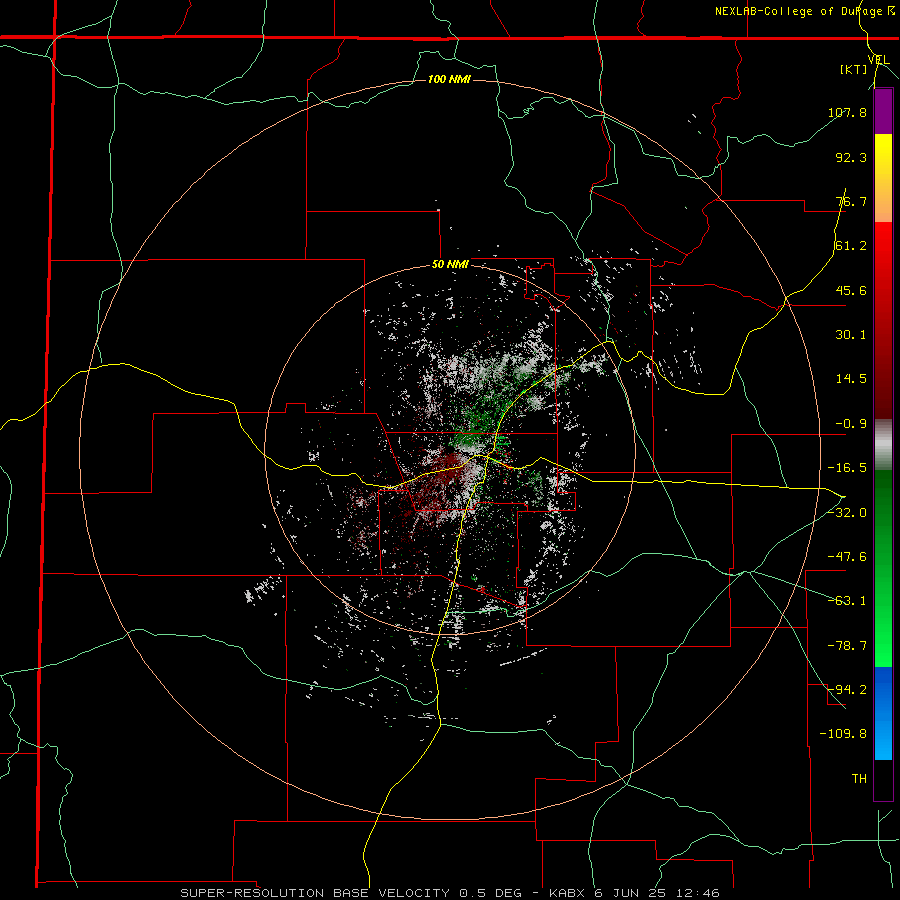
Task: Click the -78.7 velocity scale value
Action: [x=847, y=646]
